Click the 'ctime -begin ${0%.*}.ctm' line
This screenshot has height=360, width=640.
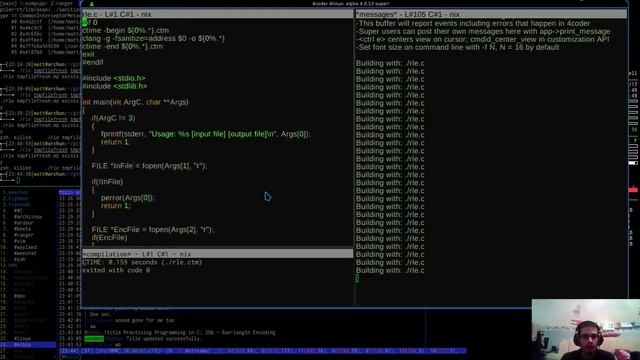(125, 30)
